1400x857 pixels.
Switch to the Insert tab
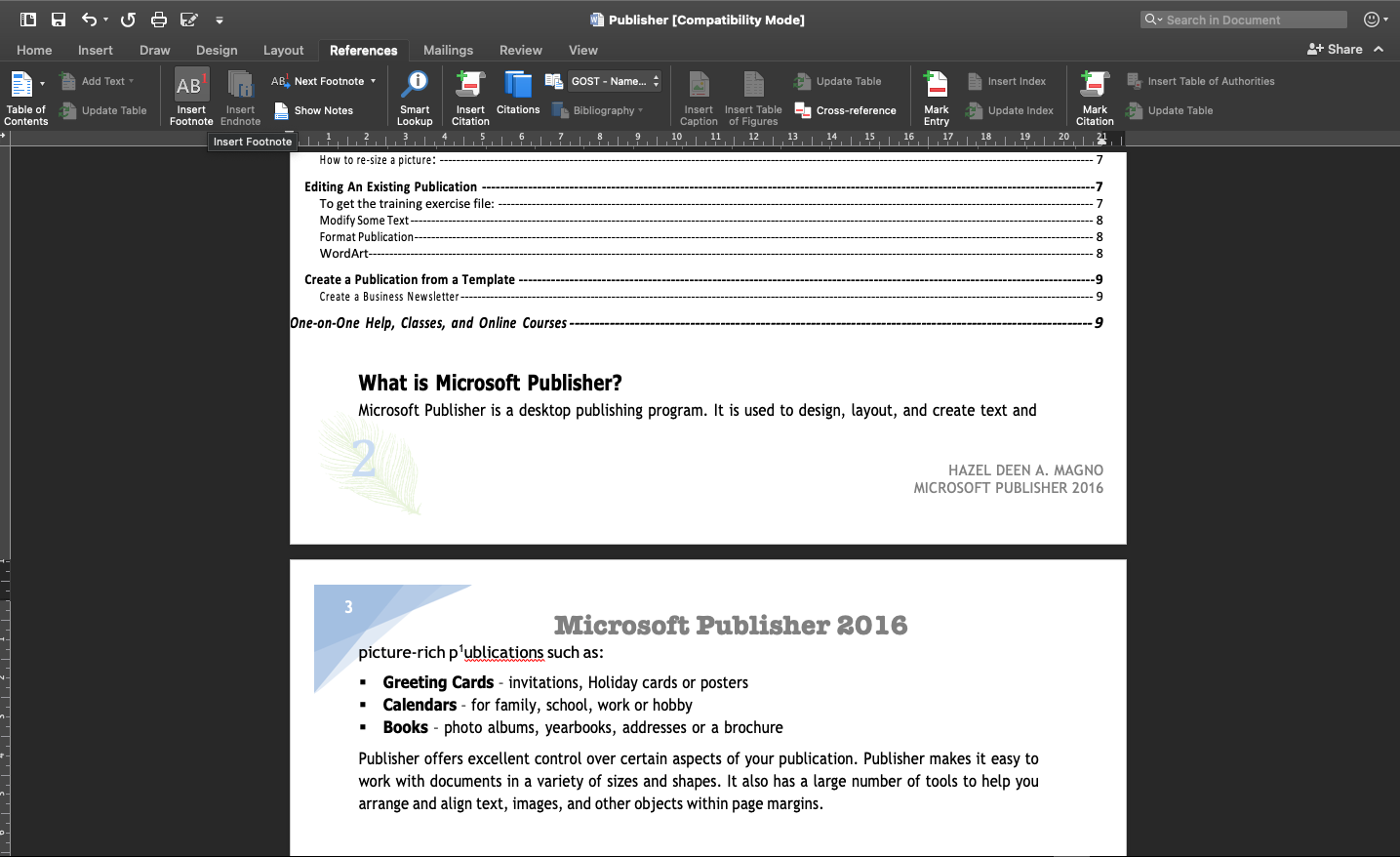(96, 50)
